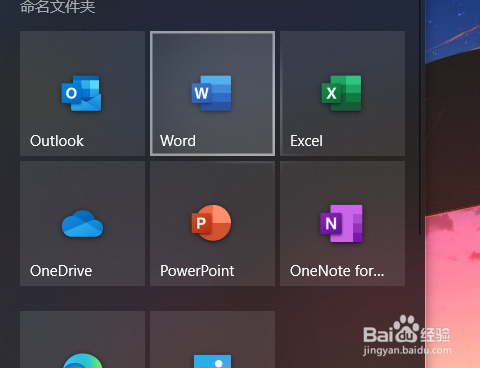Open the Microsoft Edge tile at bottom
This screenshot has height=368, width=480.
(x=82, y=339)
